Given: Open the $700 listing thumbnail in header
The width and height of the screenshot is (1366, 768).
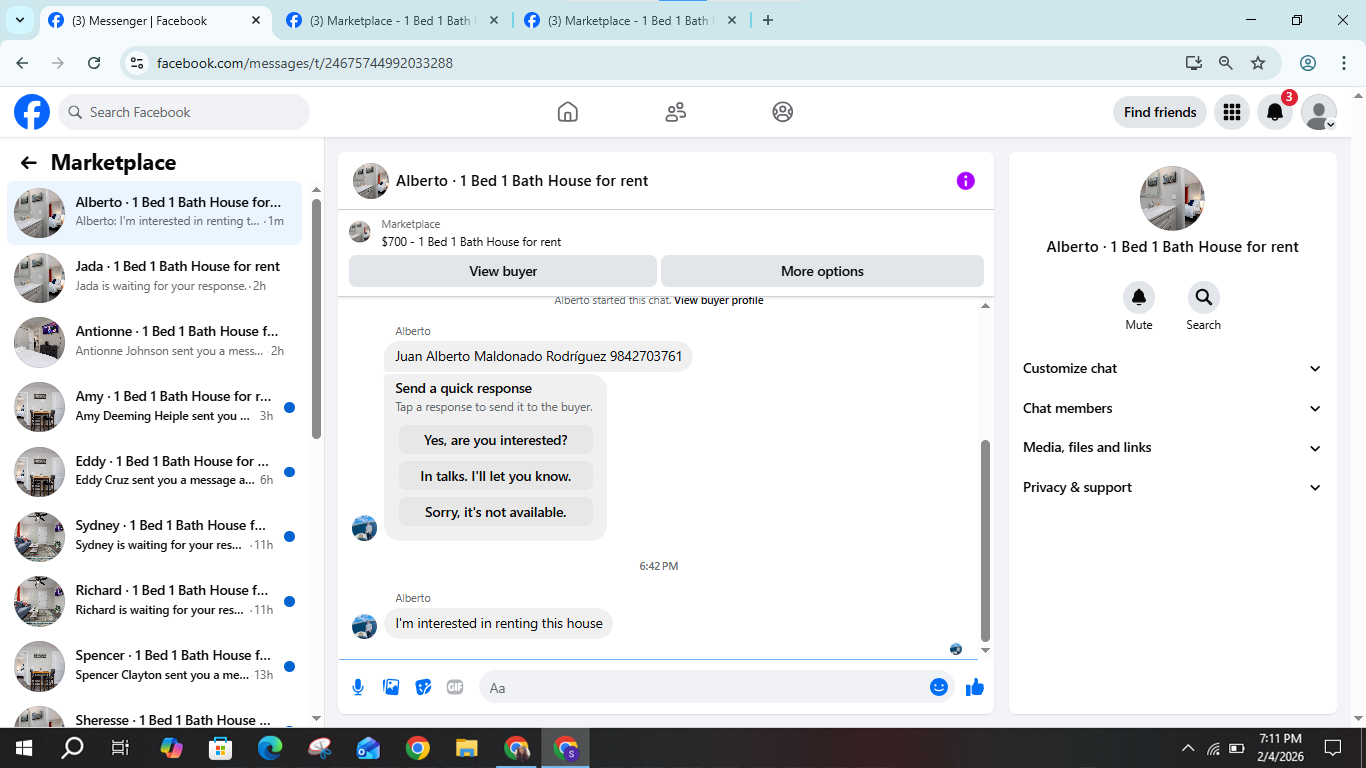Looking at the screenshot, I should click(360, 232).
